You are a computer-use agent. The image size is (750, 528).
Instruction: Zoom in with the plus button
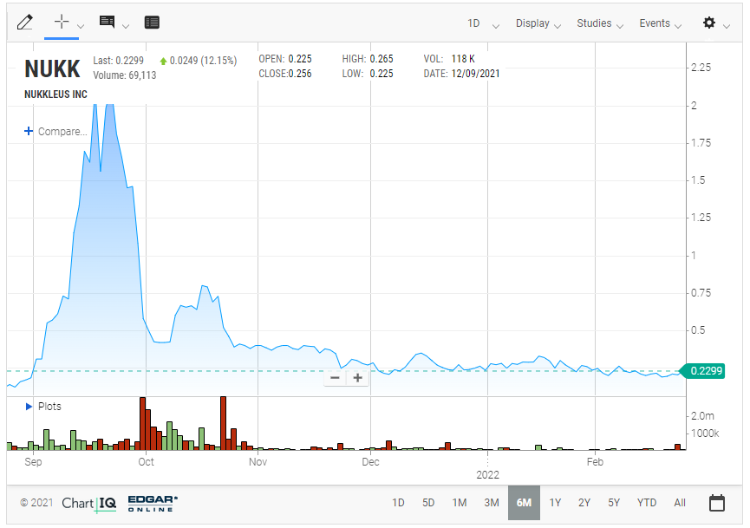pyautogui.click(x=357, y=378)
